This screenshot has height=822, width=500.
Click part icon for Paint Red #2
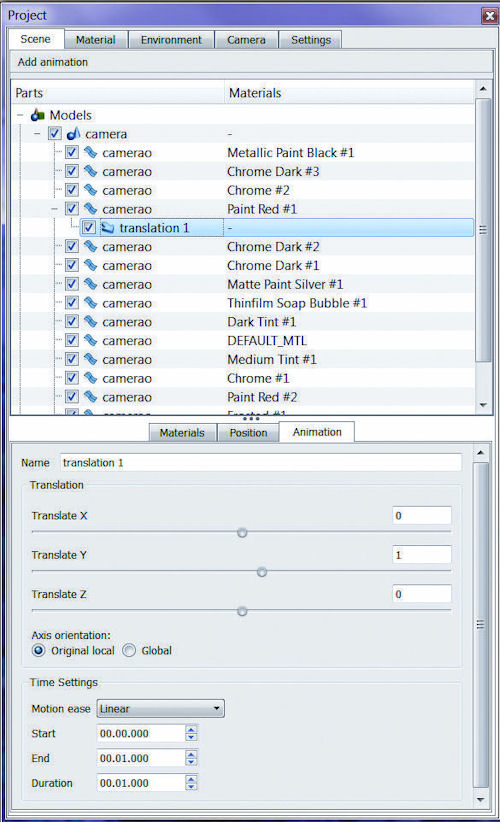tap(91, 397)
